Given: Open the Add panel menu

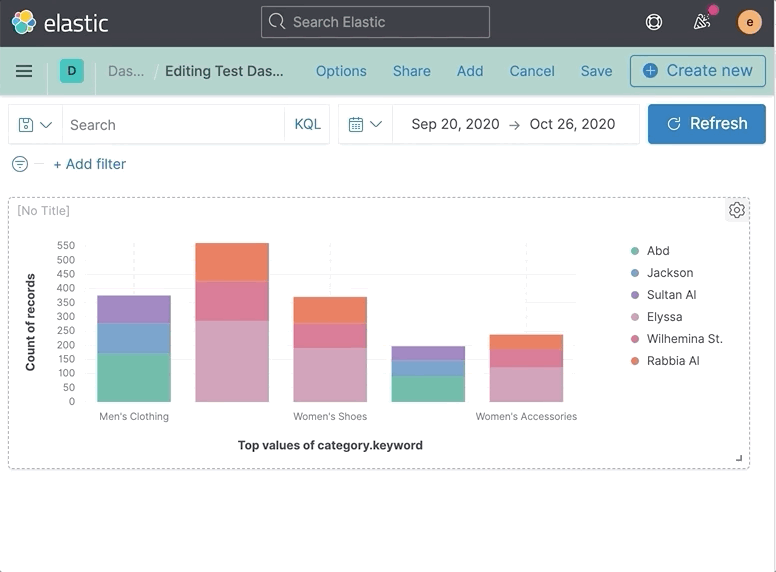Looking at the screenshot, I should pos(470,71).
